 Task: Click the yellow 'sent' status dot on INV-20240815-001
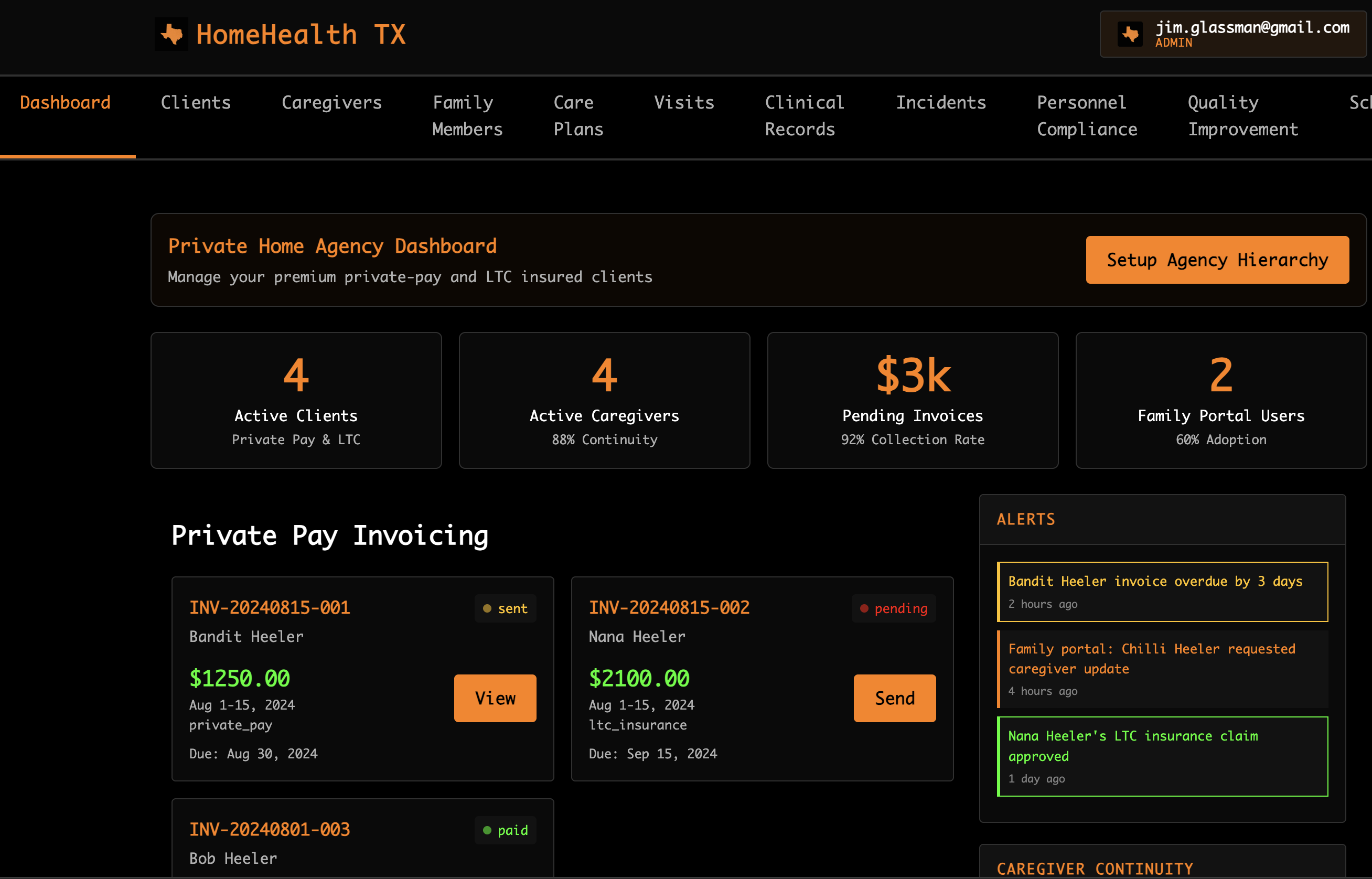click(487, 608)
